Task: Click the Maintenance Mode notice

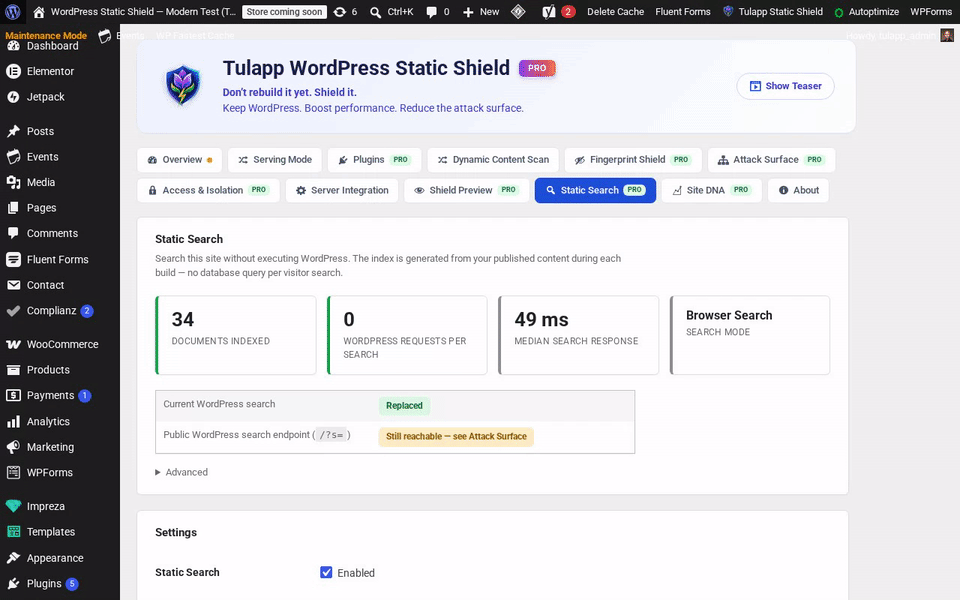Action: 46,35
